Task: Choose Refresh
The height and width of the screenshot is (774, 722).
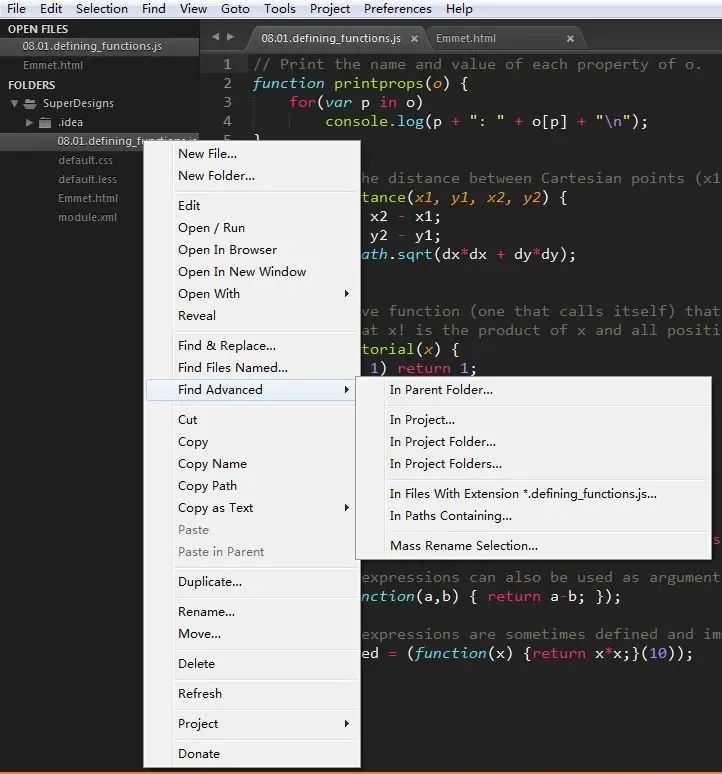Action: (252, 694)
